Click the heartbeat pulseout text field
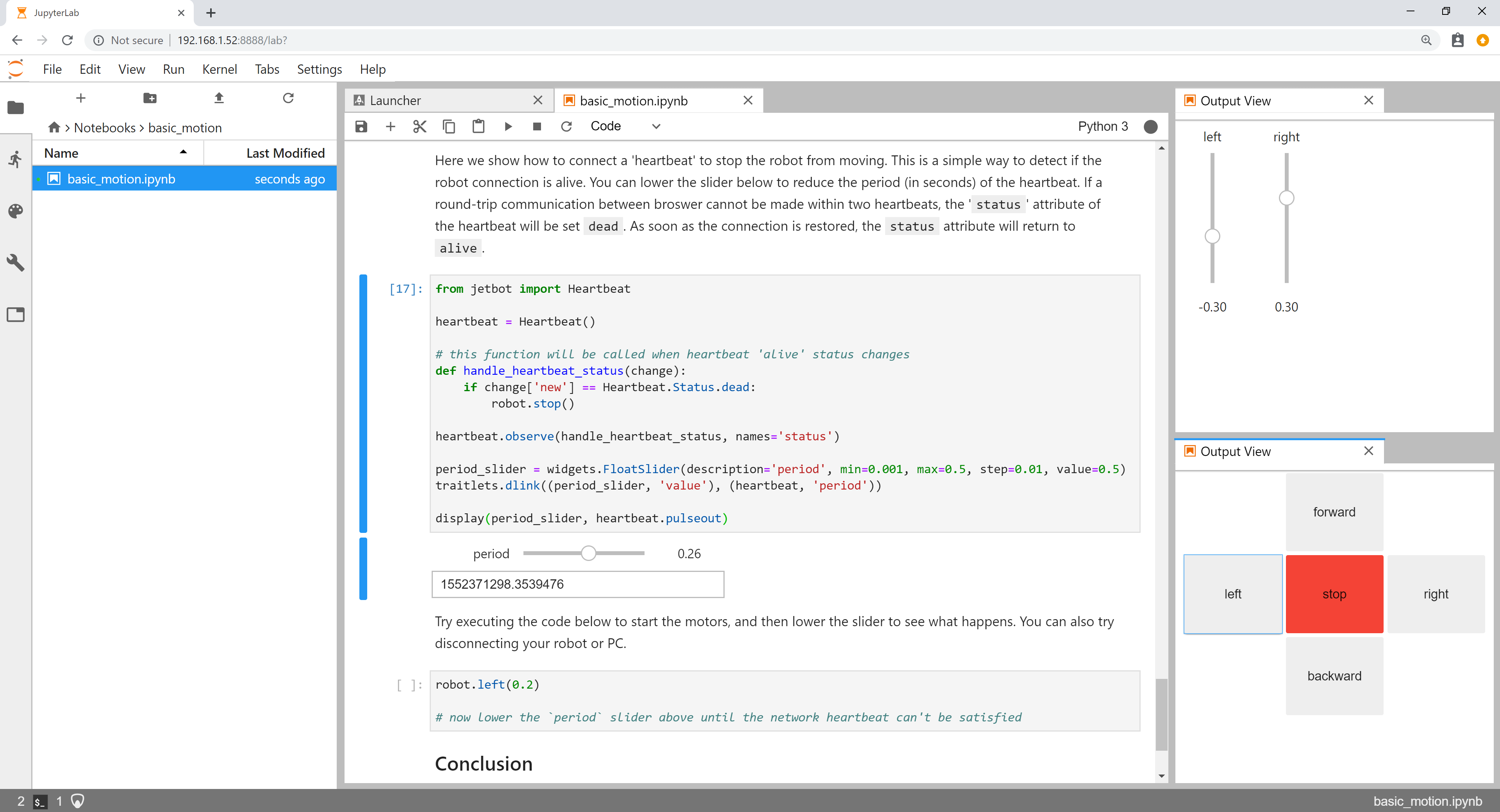Image resolution: width=1500 pixels, height=812 pixels. pyautogui.click(x=577, y=584)
